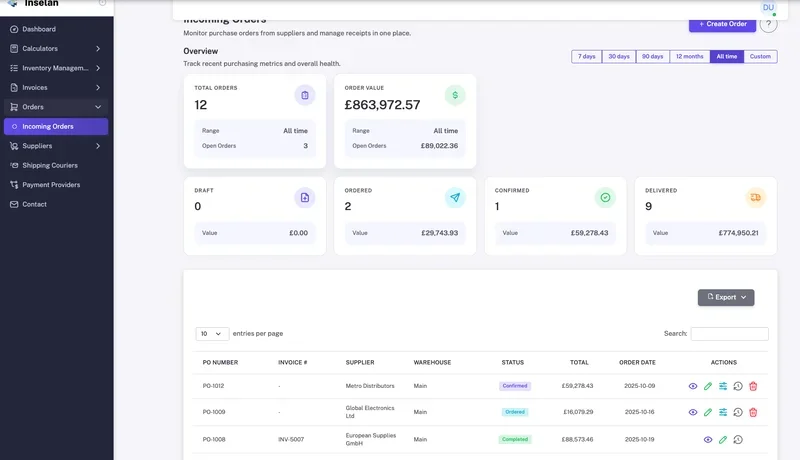Sort table by Supplier column
Viewport: 800px width, 460px height.
pos(360,363)
